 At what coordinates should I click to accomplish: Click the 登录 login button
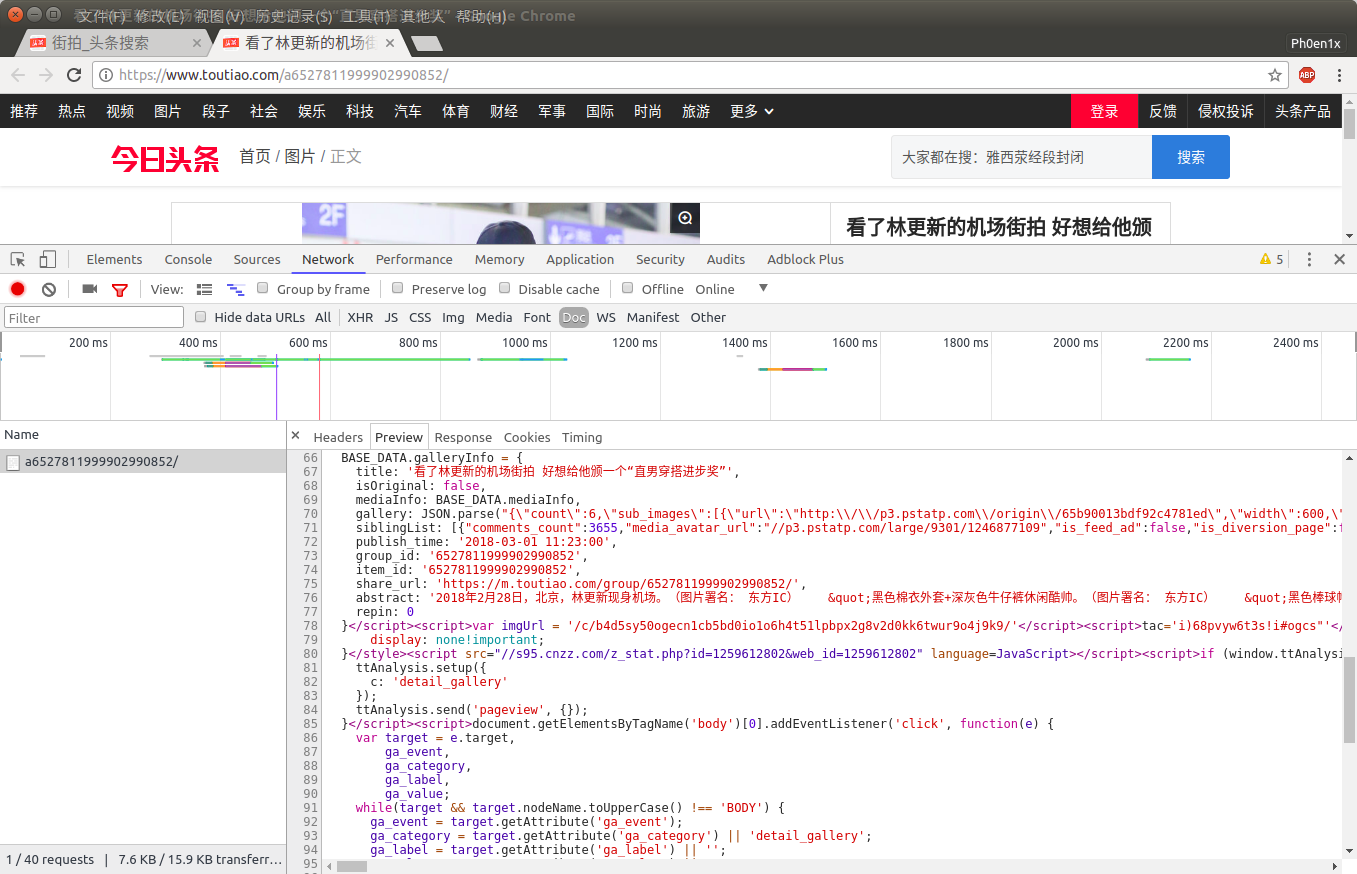[1104, 111]
